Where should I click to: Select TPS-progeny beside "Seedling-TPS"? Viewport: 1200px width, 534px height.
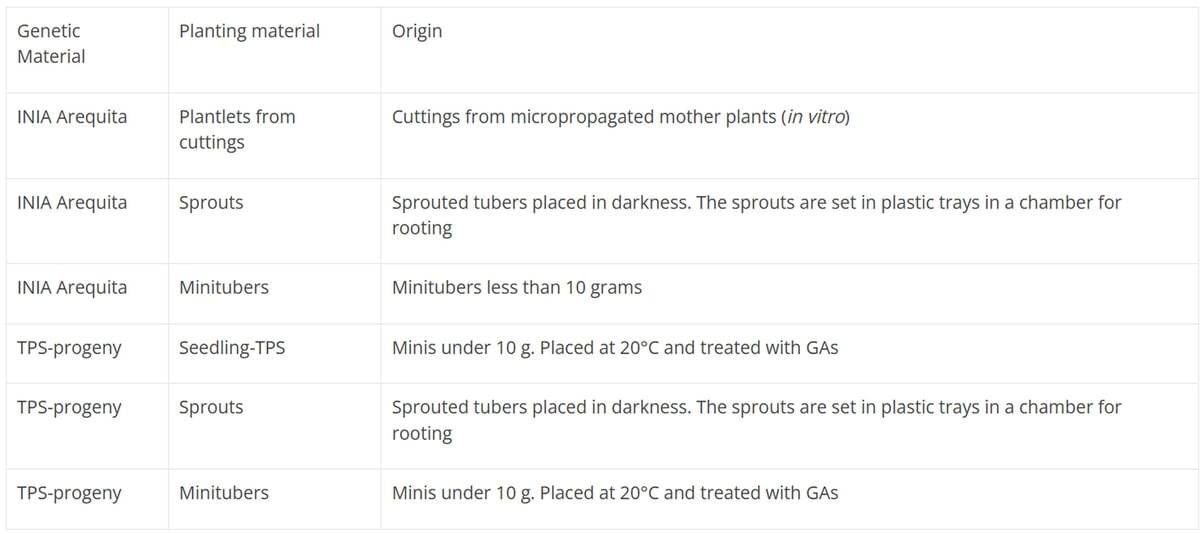(x=69, y=348)
